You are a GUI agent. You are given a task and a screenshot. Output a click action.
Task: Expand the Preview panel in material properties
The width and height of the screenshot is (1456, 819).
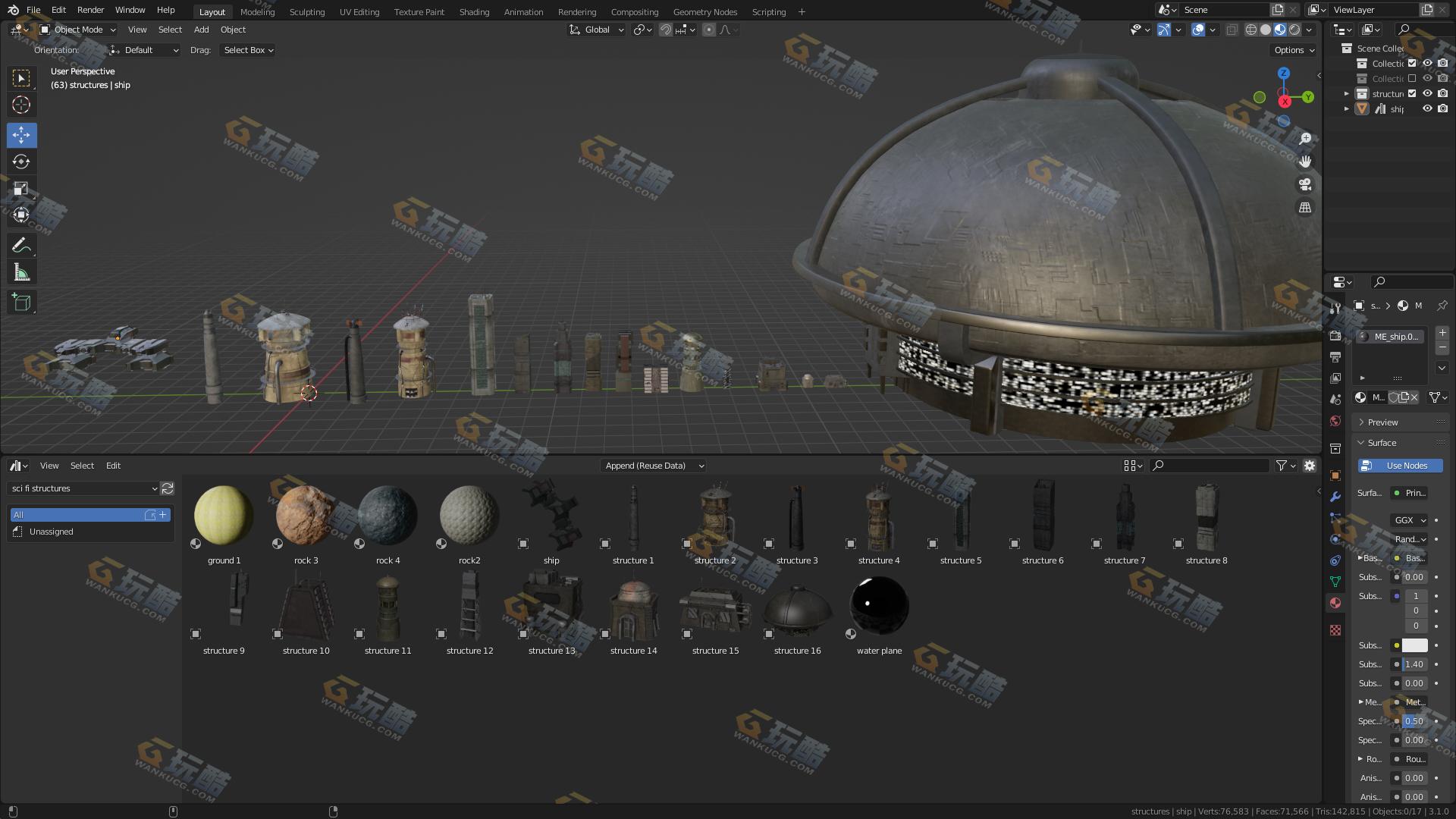pos(1383,422)
